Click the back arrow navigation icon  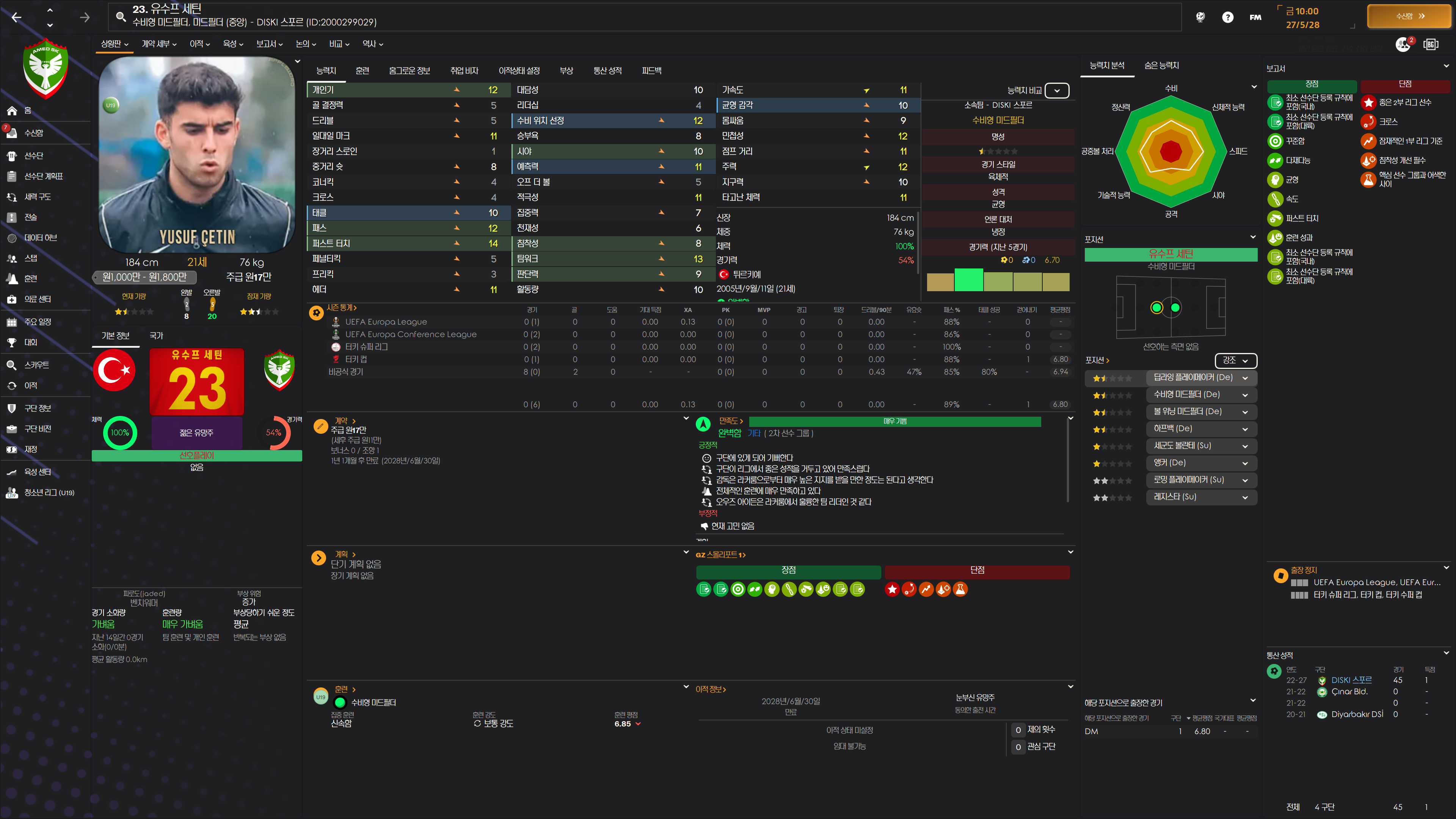pyautogui.click(x=16, y=17)
